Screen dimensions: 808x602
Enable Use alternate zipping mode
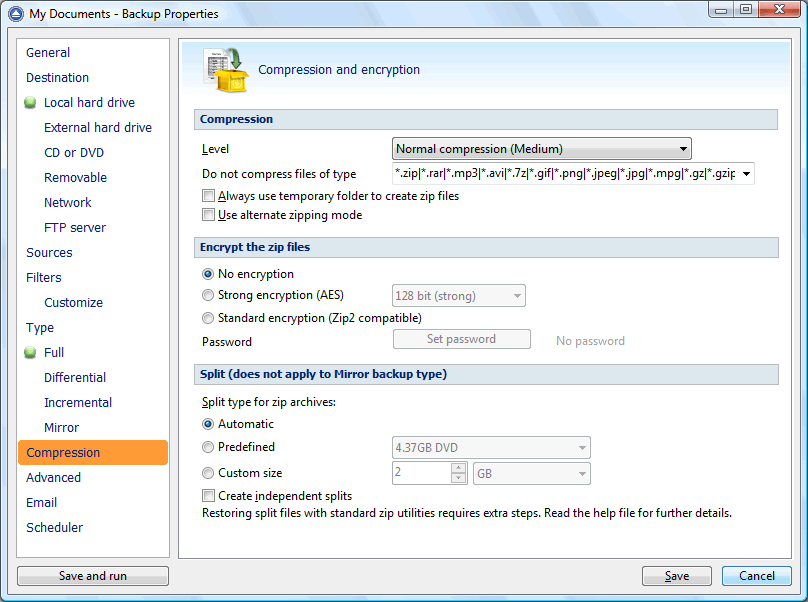tap(208, 215)
